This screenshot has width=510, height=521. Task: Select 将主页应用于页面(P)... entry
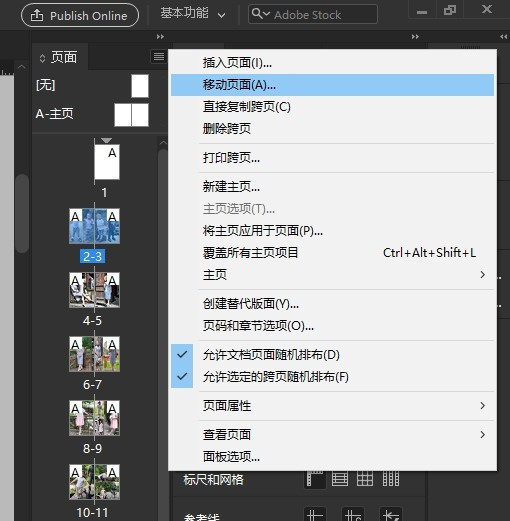point(332,231)
